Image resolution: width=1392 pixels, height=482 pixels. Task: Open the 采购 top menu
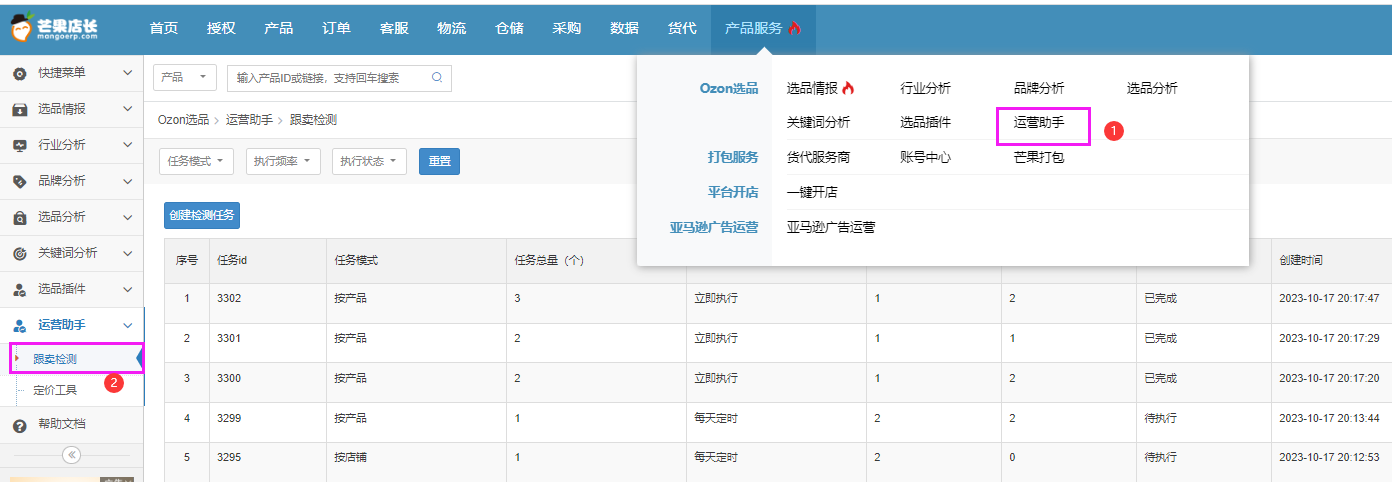coord(566,28)
